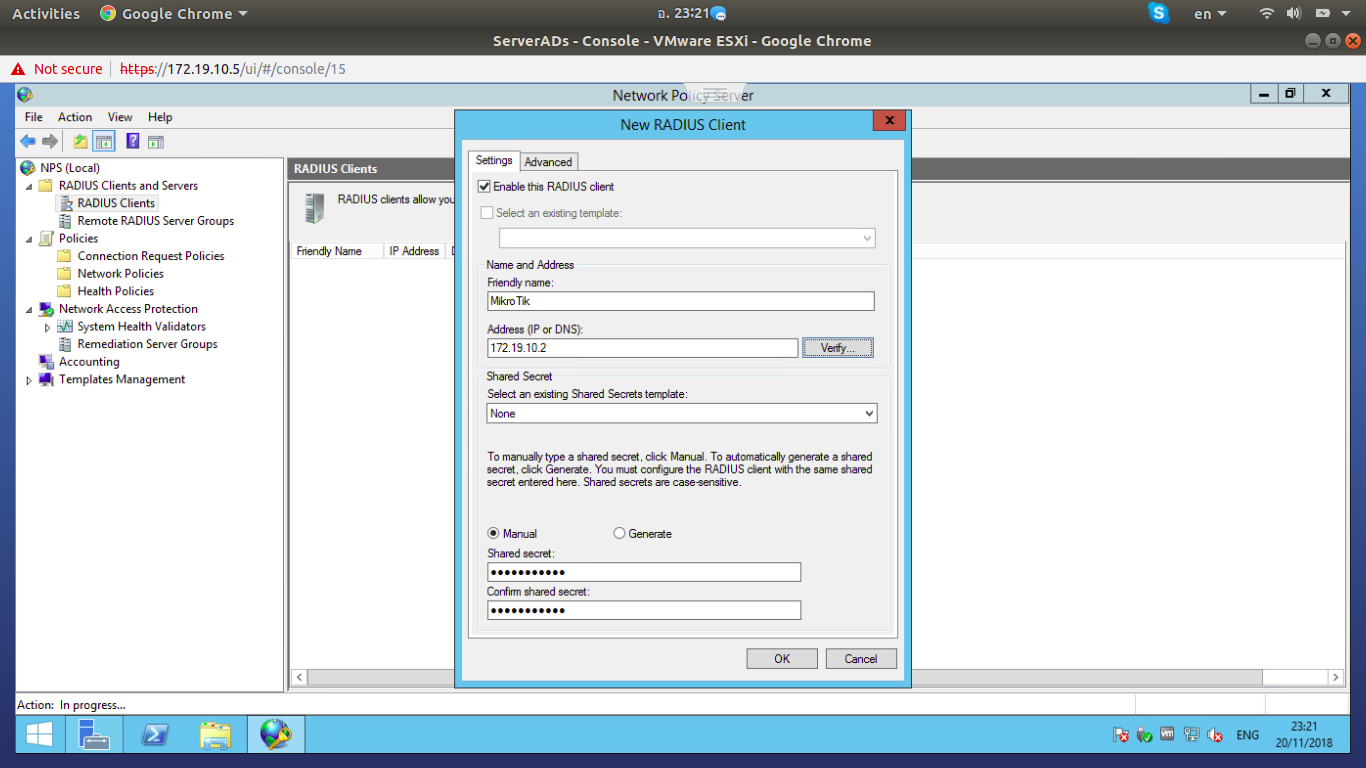Click the network tray icon on Windows taskbar
Viewport: 1366px width, 768px height.
pyautogui.click(x=1191, y=735)
